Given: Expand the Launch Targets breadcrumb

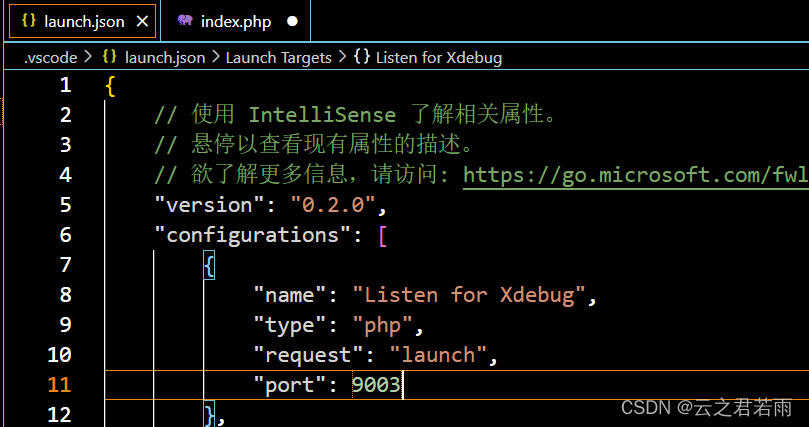Looking at the screenshot, I should pyautogui.click(x=278, y=57).
